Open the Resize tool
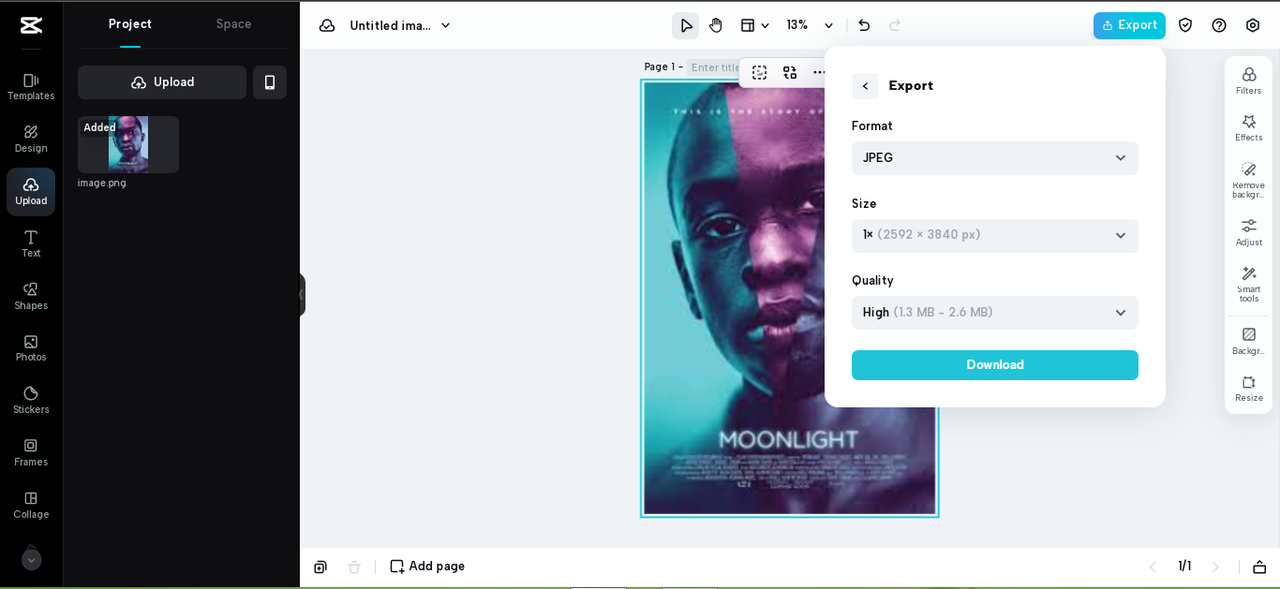The image size is (1280, 589). pos(1249,388)
